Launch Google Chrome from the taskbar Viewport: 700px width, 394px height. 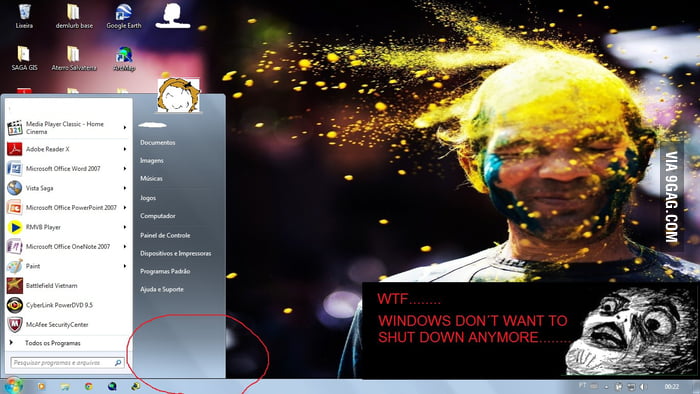click(89, 386)
